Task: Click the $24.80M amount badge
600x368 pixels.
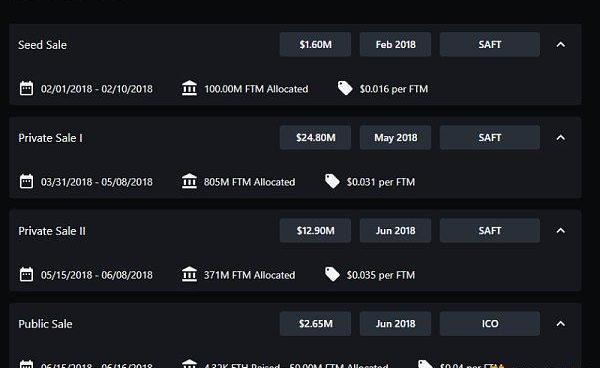Action: point(315,138)
